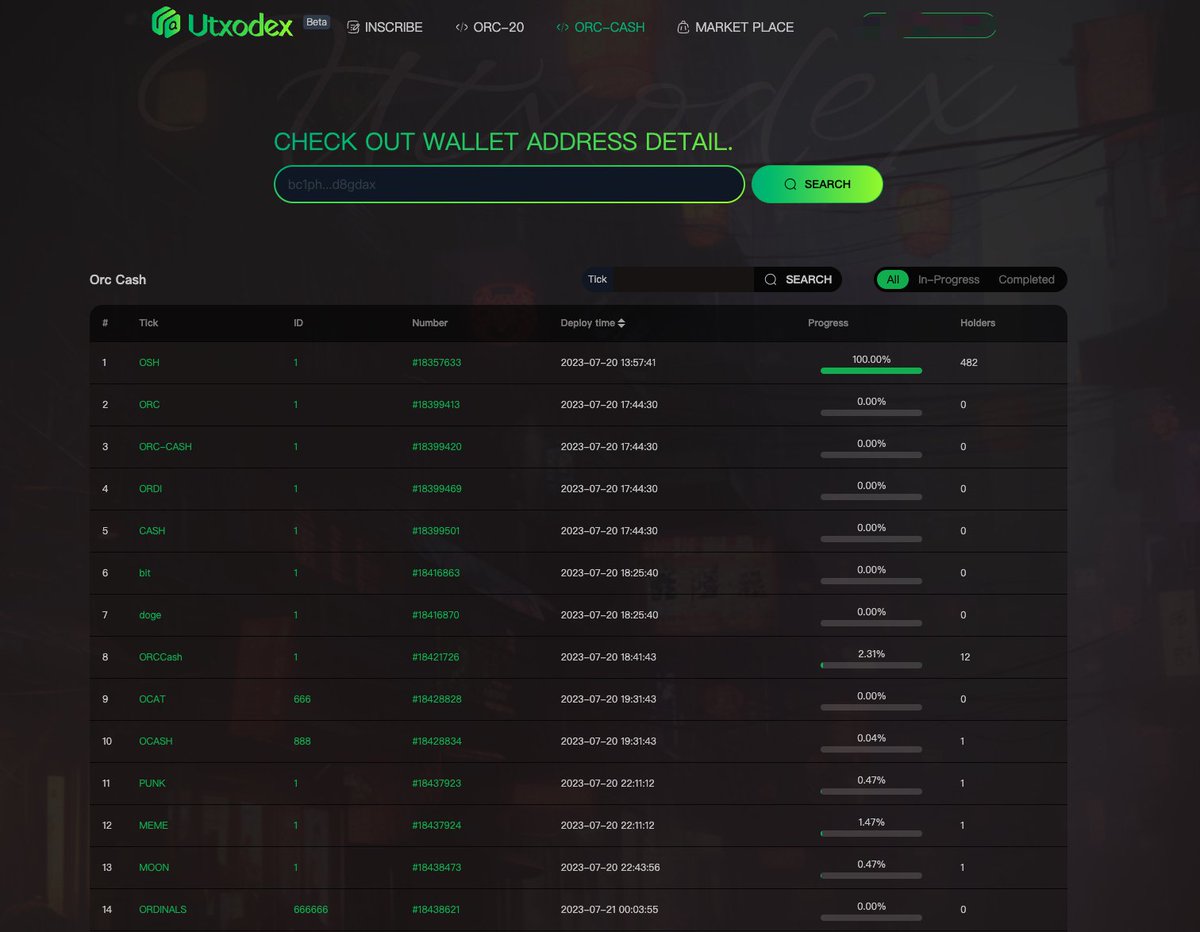Viewport: 1200px width, 932px height.
Task: Open the ORCCash tick link
Action: (x=160, y=657)
